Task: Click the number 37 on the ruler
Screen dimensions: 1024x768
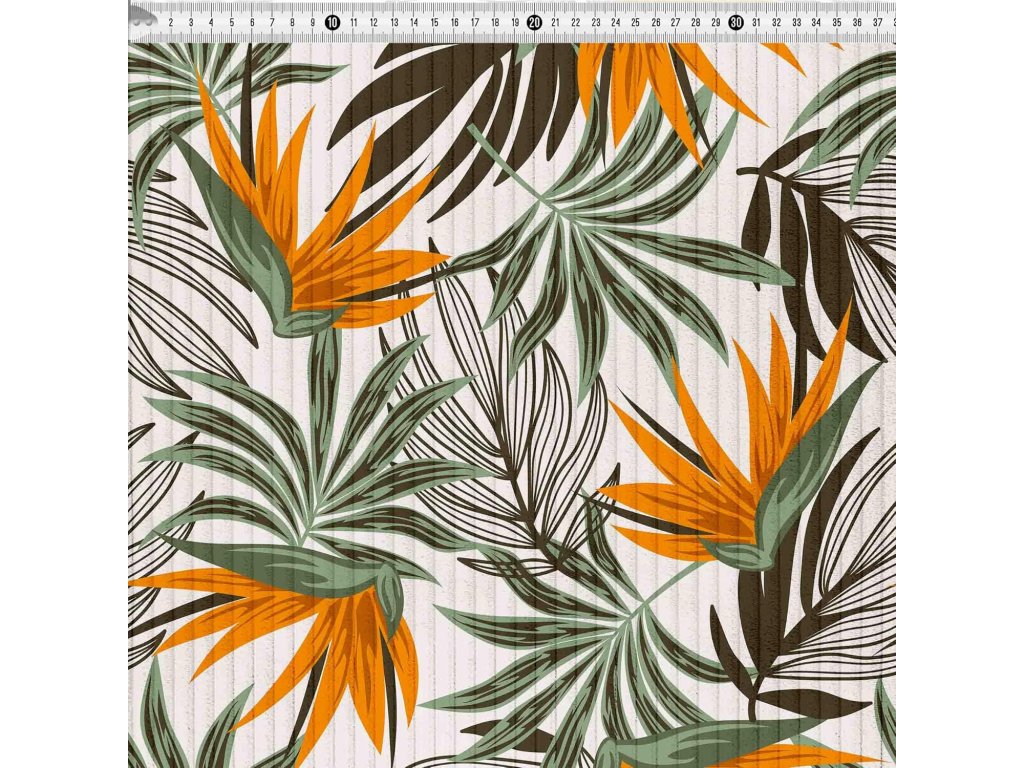Action: pos(878,23)
